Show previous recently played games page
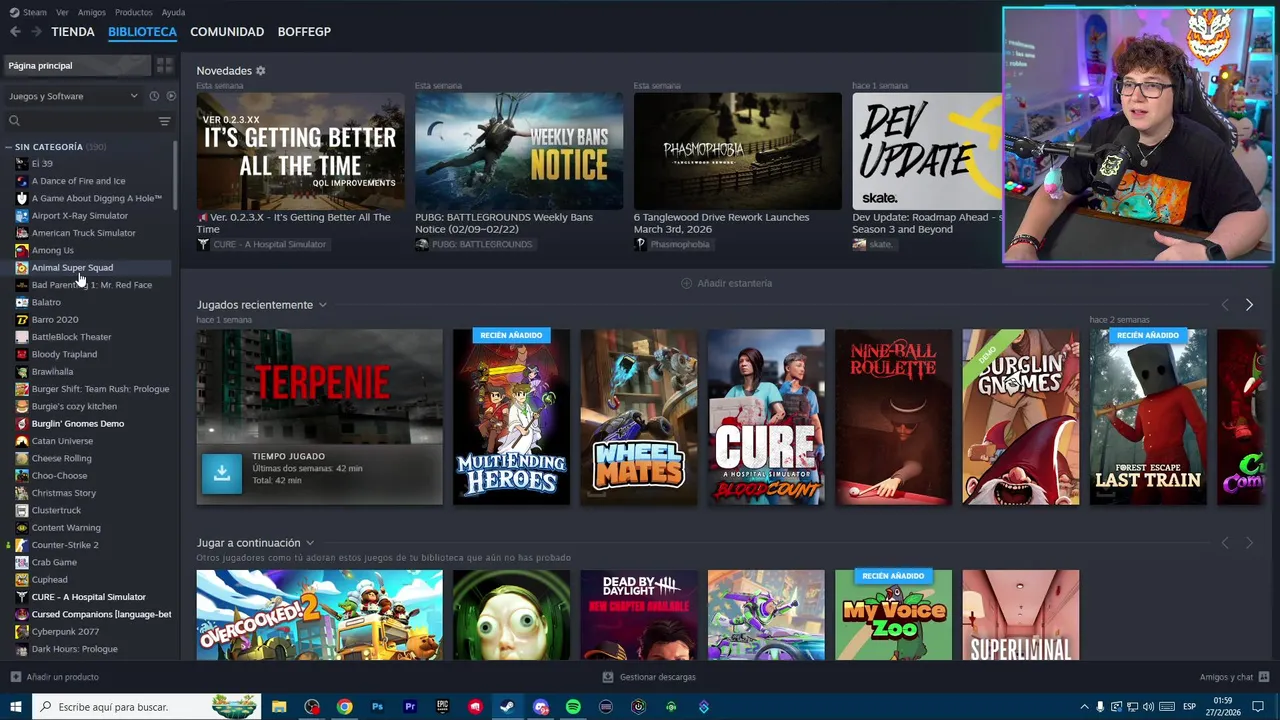 [1225, 305]
